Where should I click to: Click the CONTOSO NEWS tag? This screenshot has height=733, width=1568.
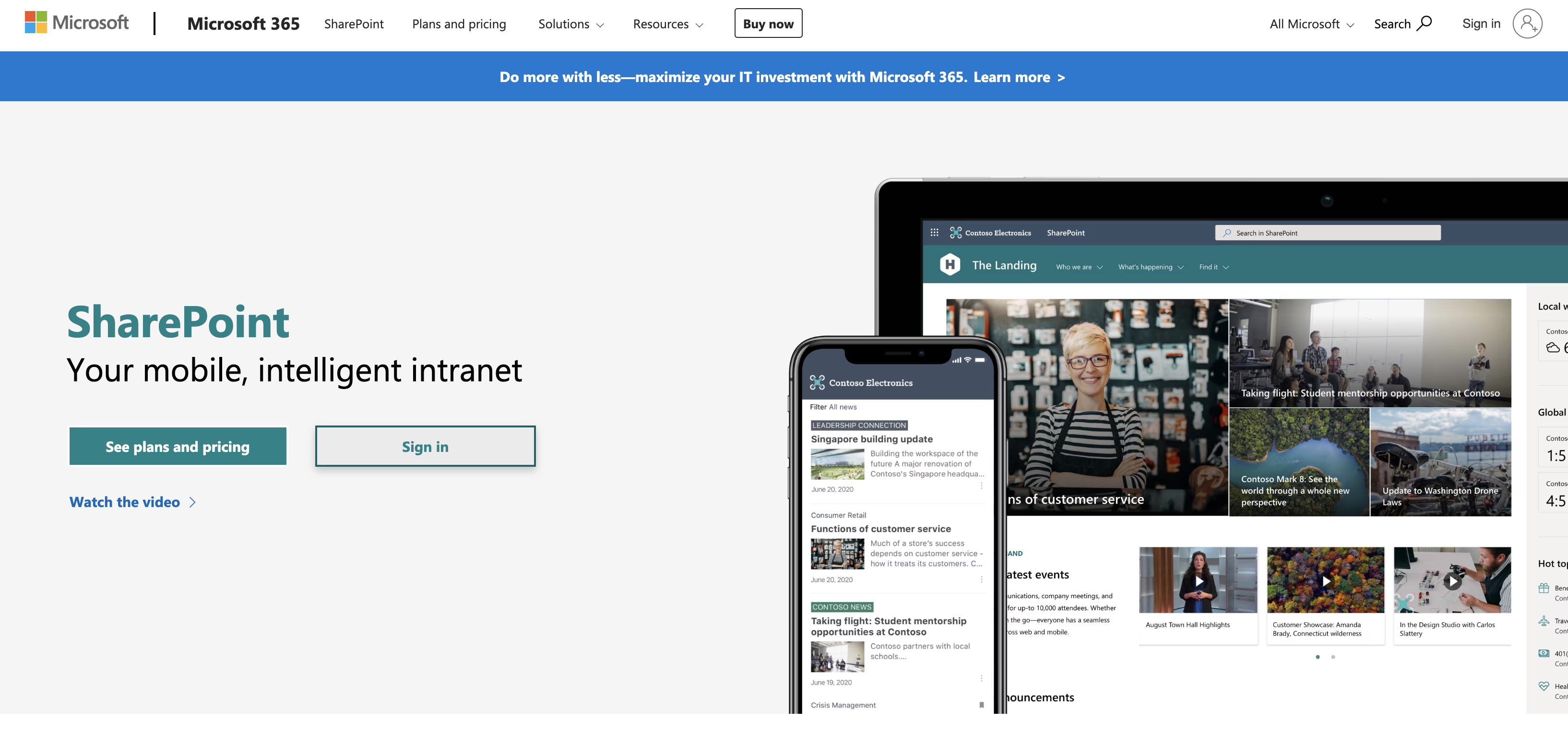[842, 607]
